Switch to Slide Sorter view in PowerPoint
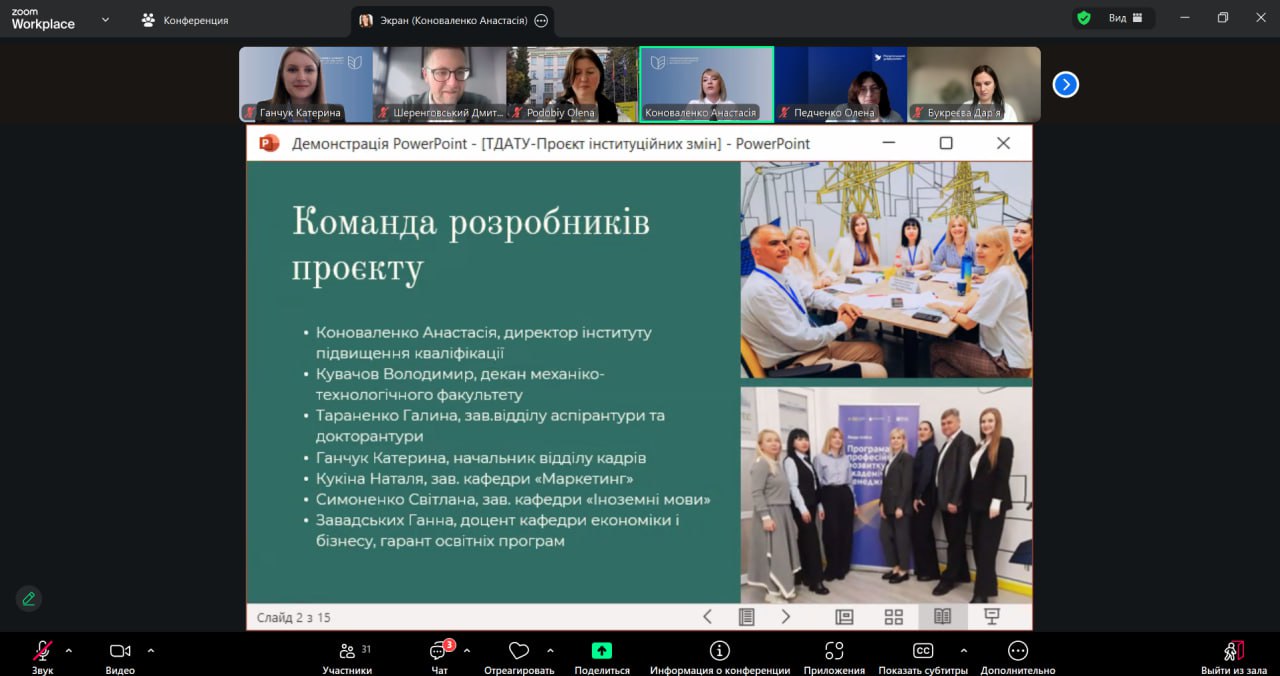The height and width of the screenshot is (676, 1280). click(894, 617)
